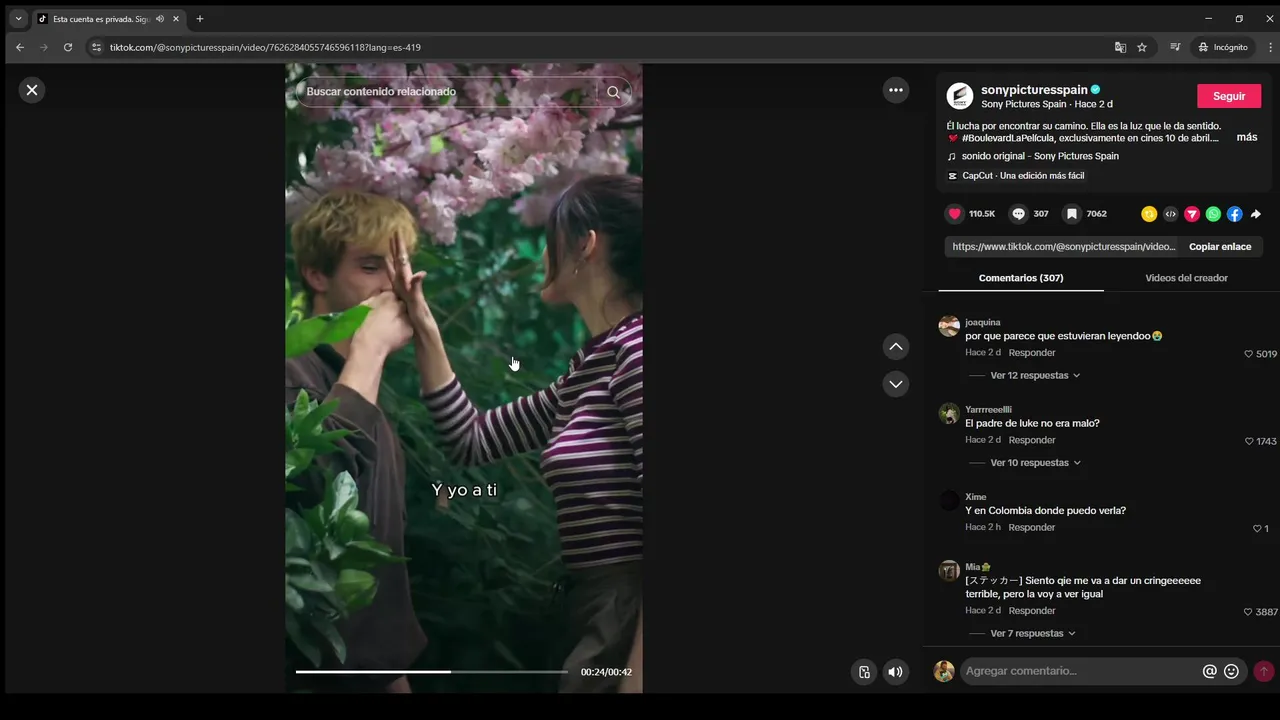Open the Incógnito profile indicator
This screenshot has height=720, width=1280.
click(1223, 47)
